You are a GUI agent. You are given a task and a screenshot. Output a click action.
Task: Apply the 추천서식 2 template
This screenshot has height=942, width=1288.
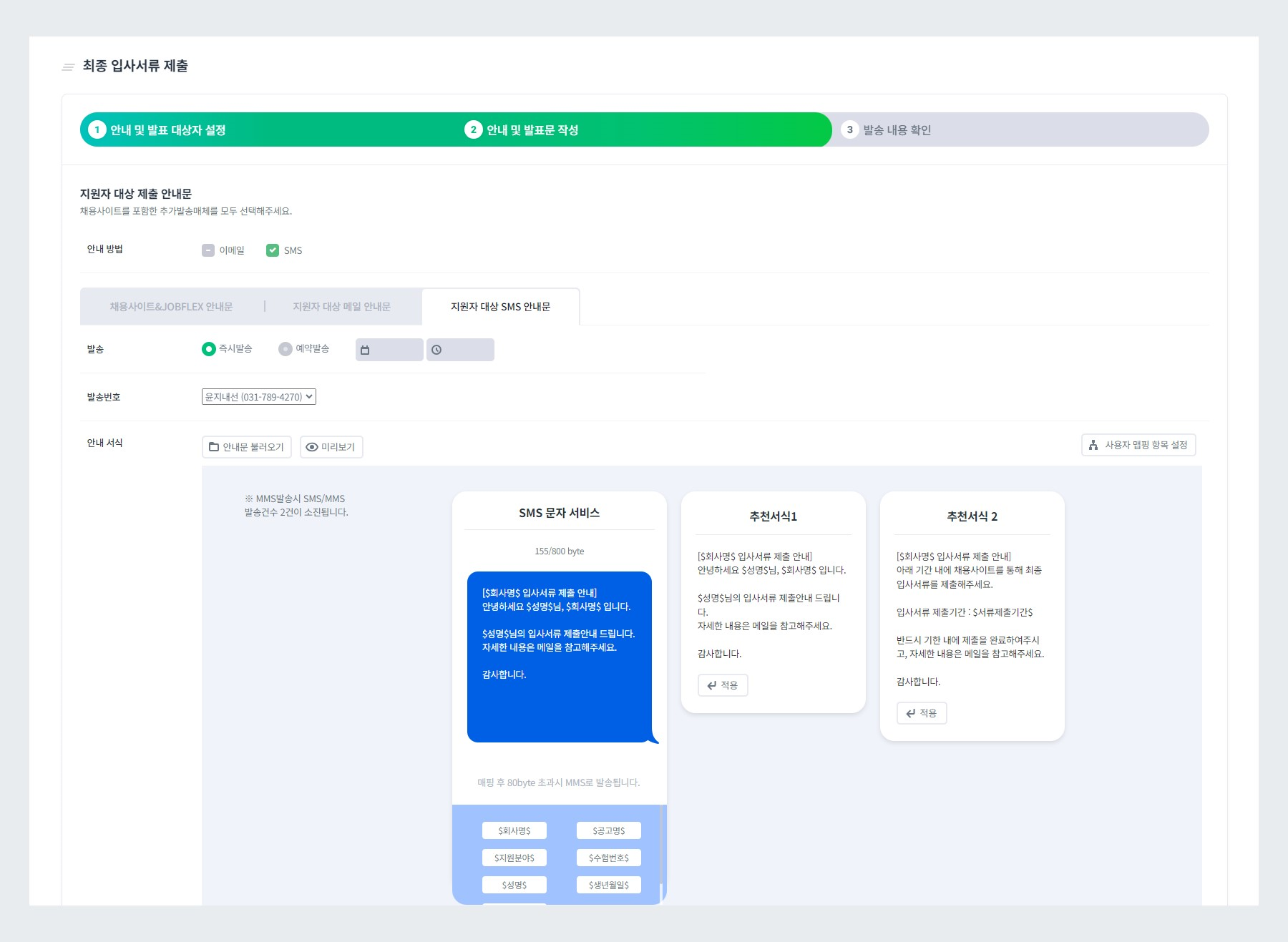point(922,713)
